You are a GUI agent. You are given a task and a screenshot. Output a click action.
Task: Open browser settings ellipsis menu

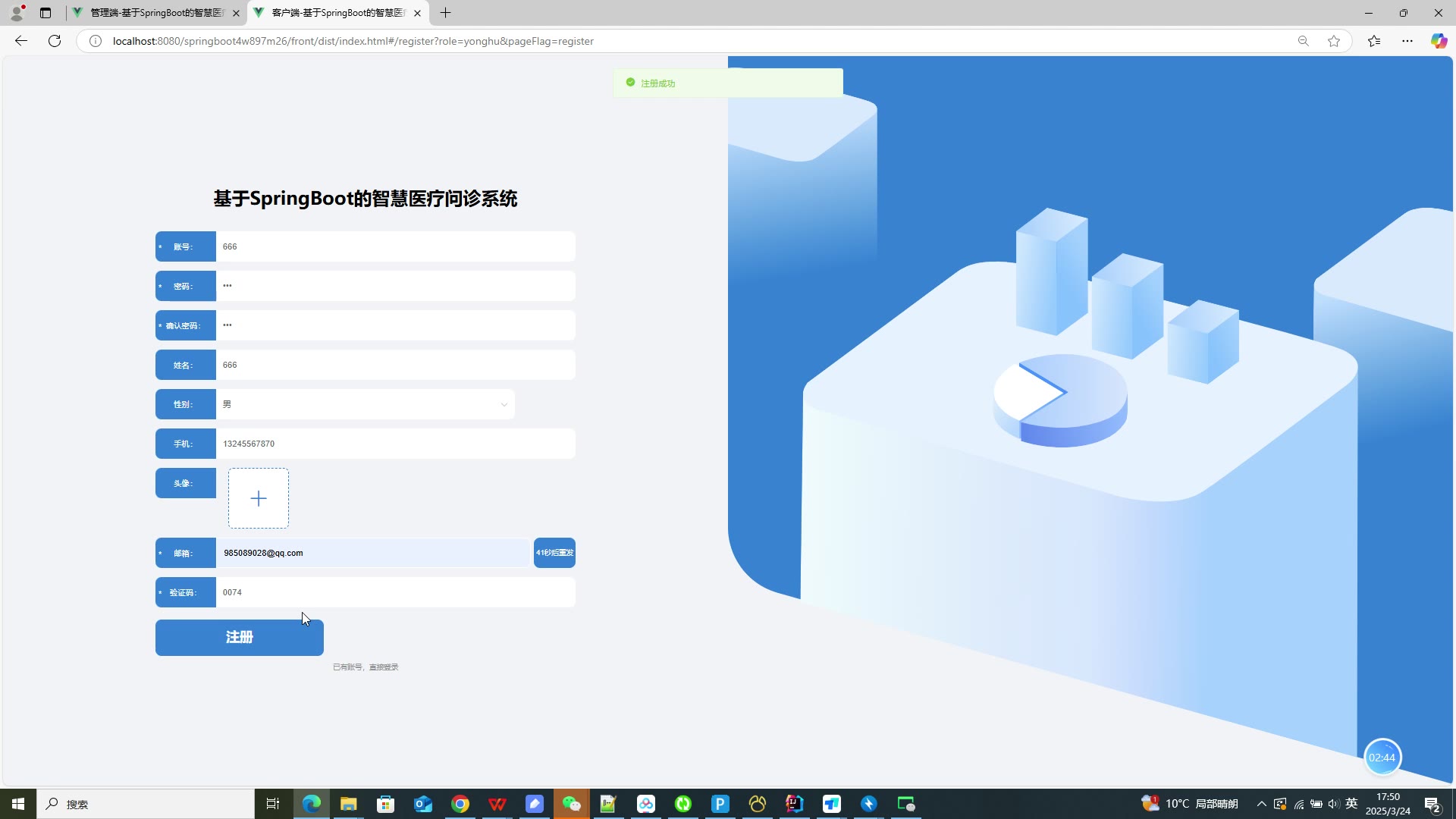click(1407, 41)
